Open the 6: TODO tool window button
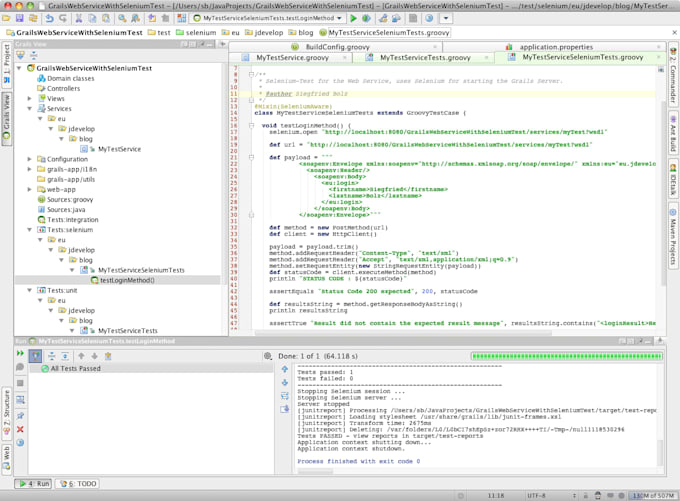This screenshot has height=501, width=680. [x=78, y=483]
